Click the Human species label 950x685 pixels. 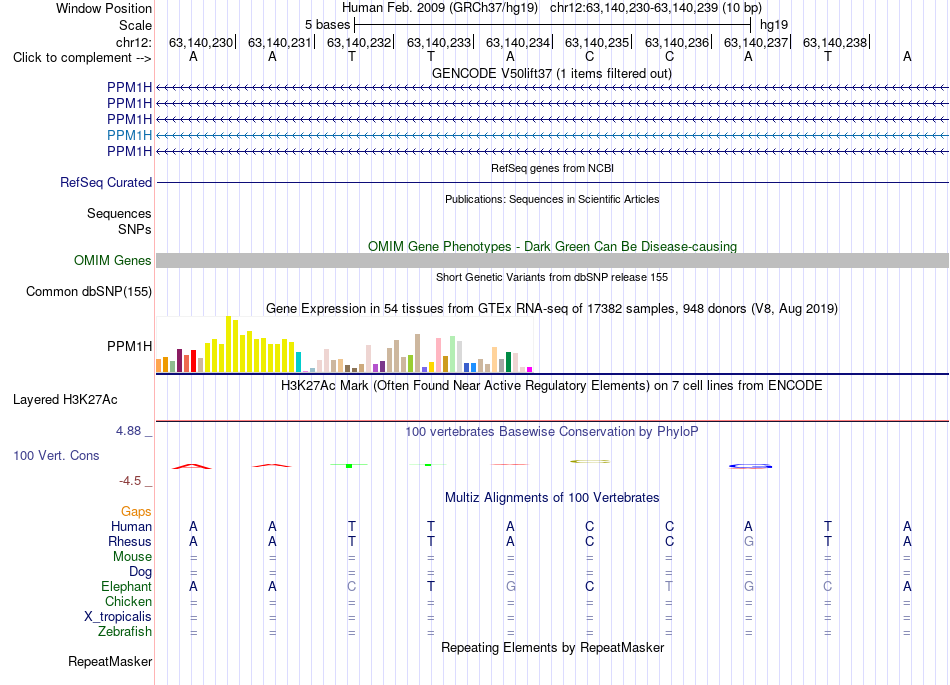131,526
